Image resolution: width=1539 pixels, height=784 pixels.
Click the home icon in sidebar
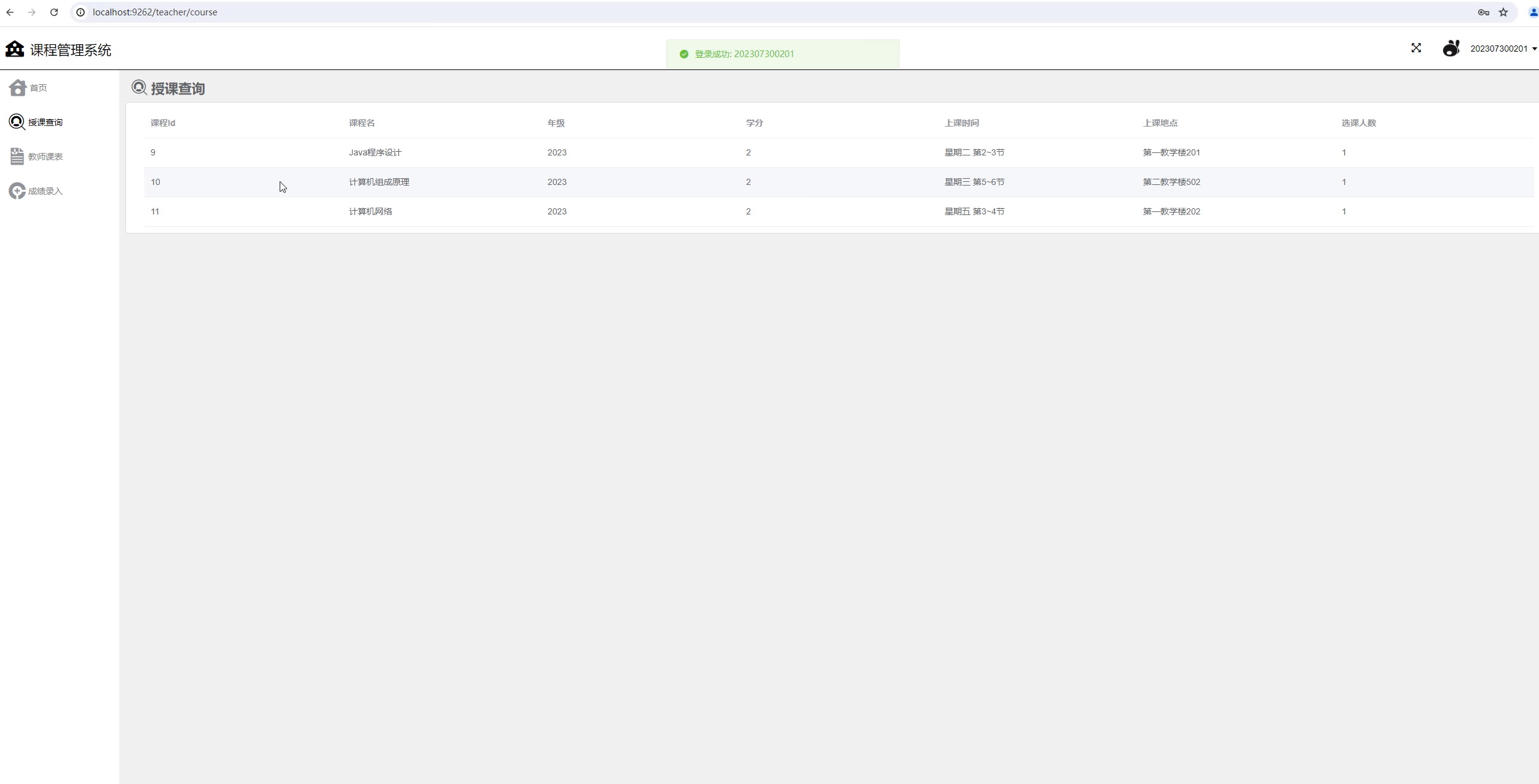click(17, 88)
